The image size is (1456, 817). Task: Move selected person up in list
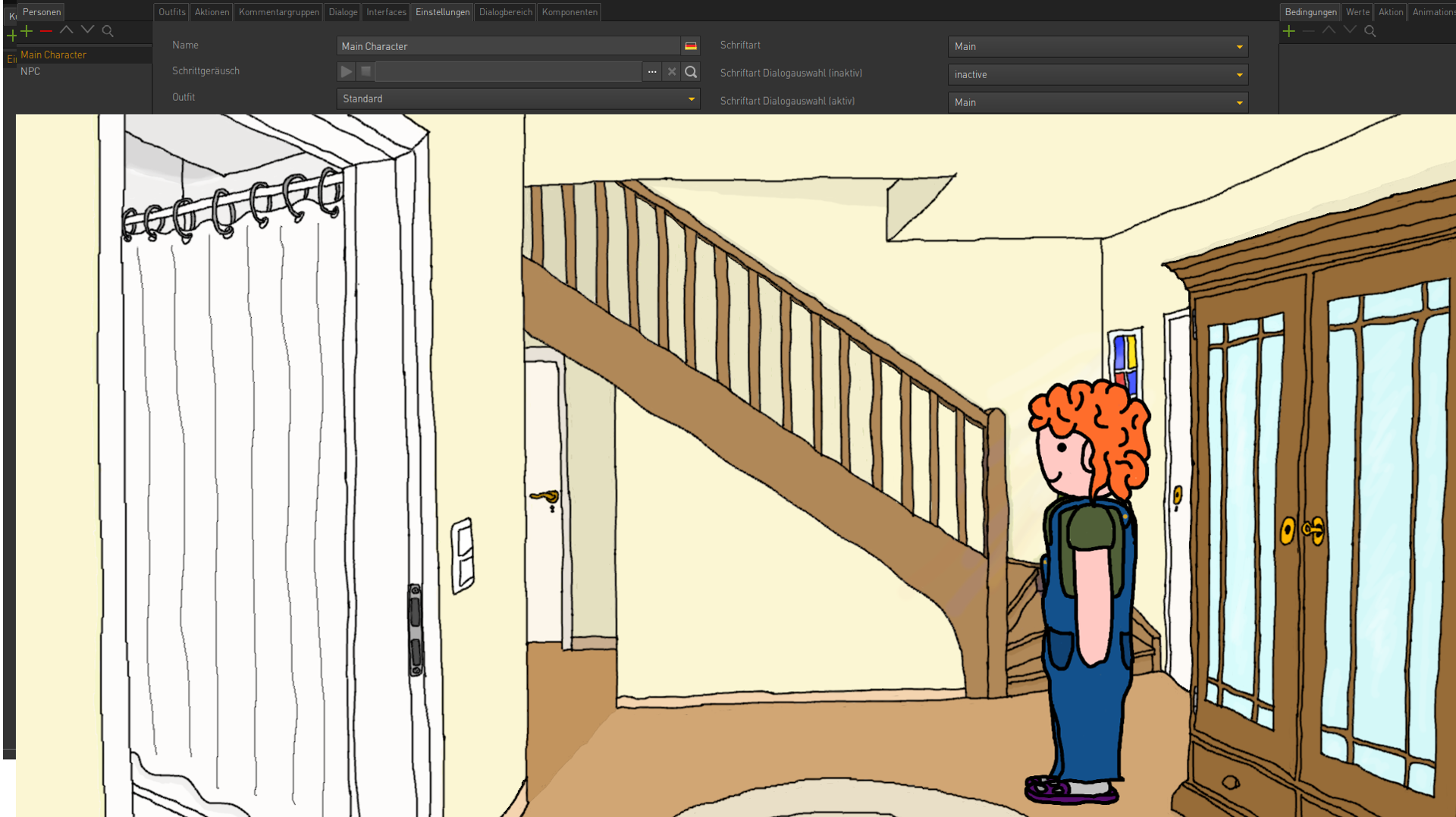click(x=67, y=30)
